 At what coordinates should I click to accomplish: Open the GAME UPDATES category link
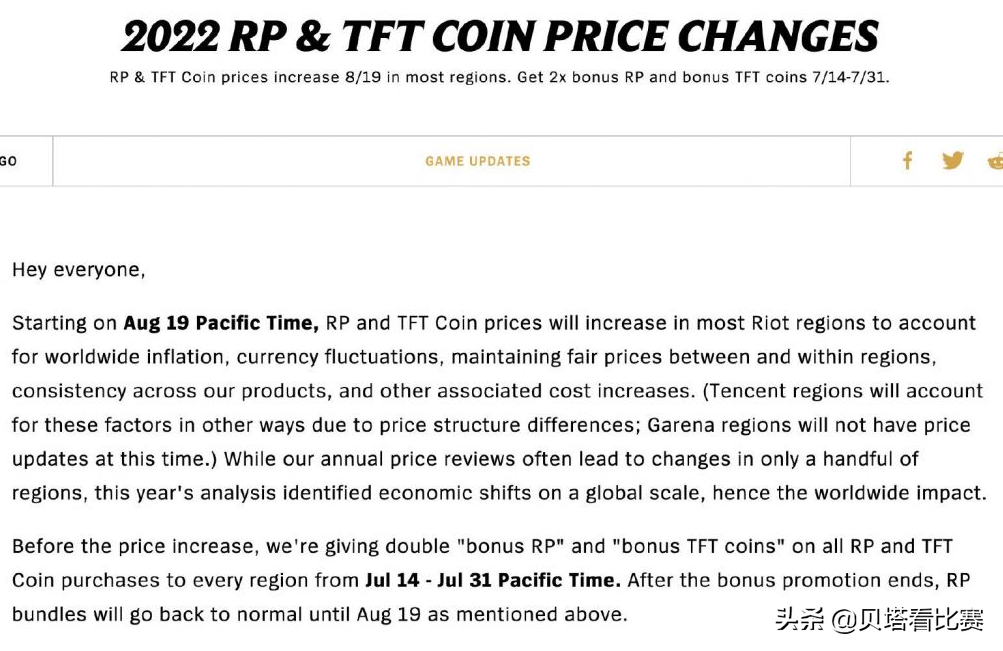478,161
